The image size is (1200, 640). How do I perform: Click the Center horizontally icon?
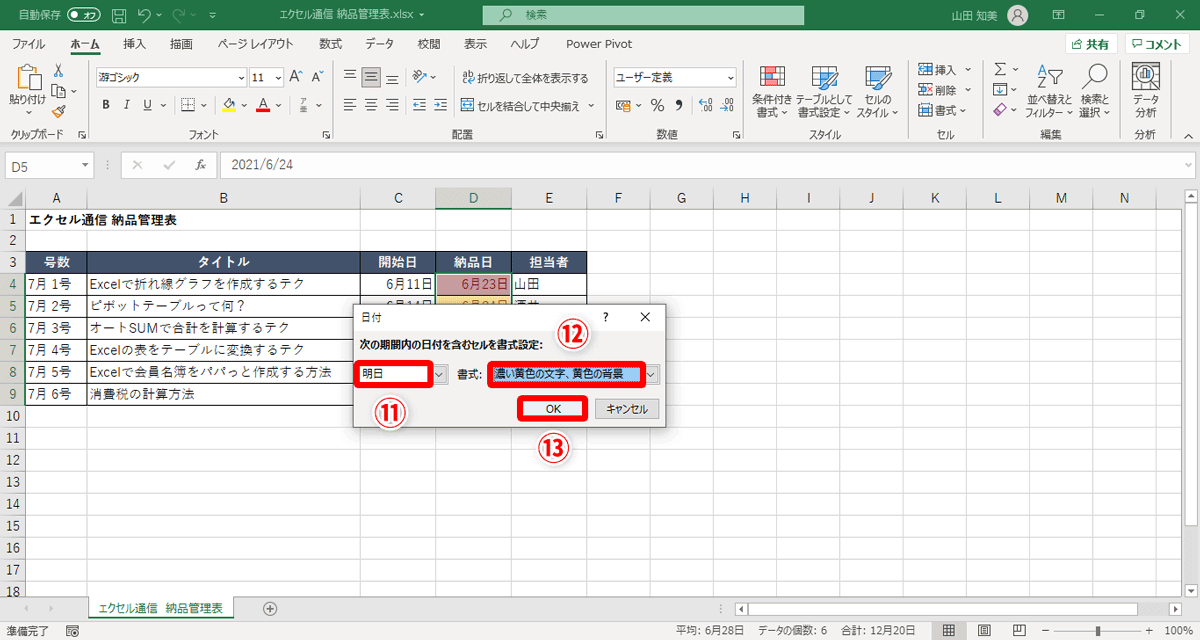371,105
